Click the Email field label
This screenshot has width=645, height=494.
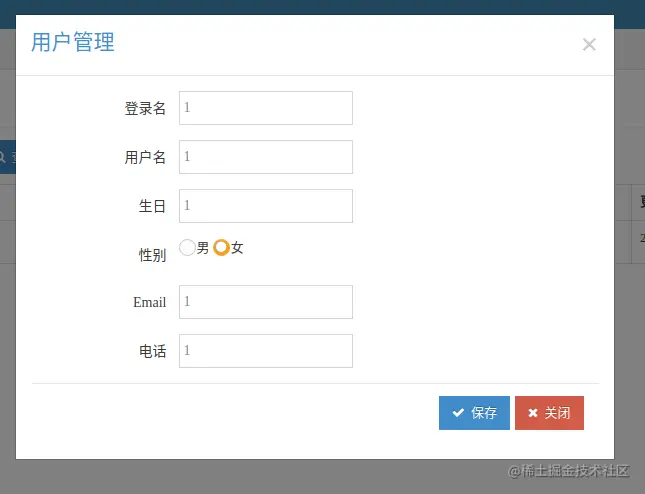point(149,302)
